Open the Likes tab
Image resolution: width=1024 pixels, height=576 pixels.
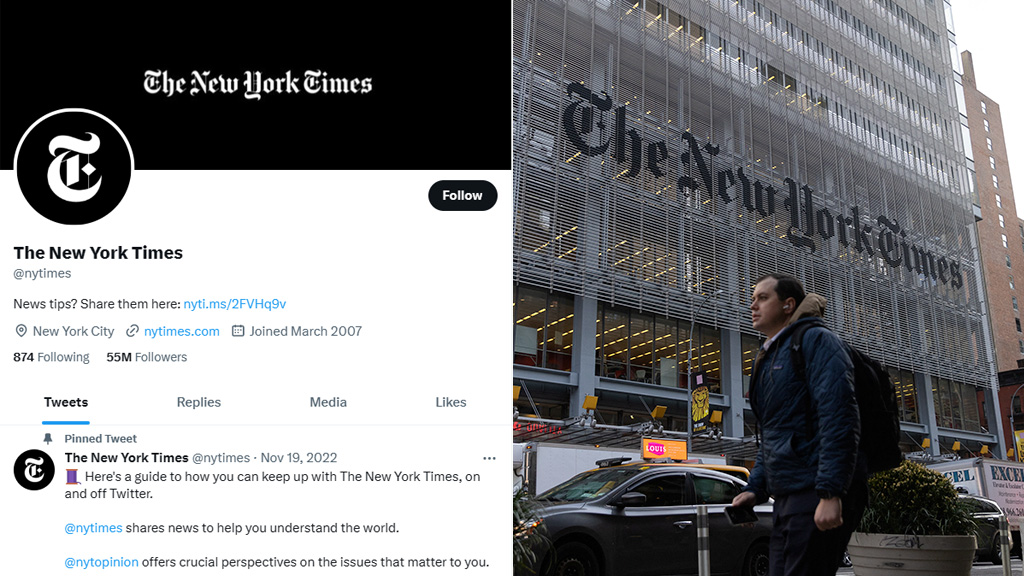pos(451,402)
